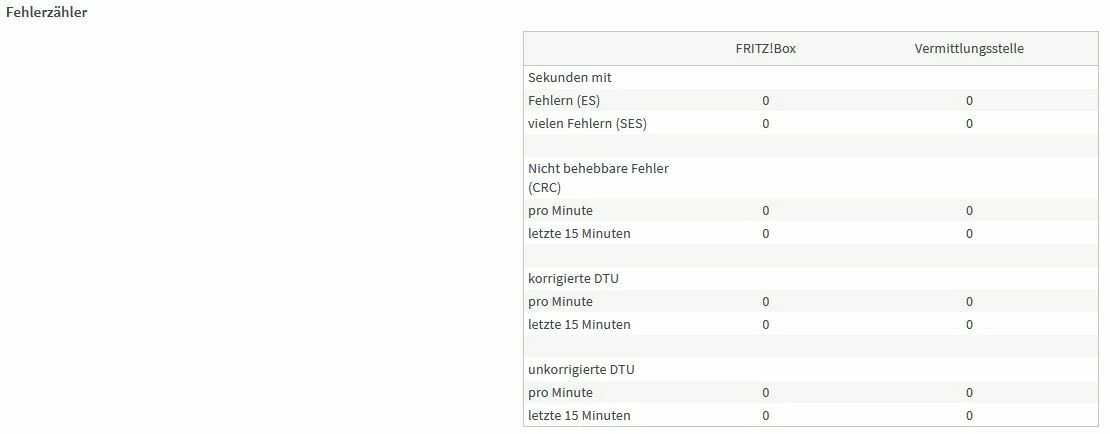Click the Vermittlungsstelle column header

[969, 48]
